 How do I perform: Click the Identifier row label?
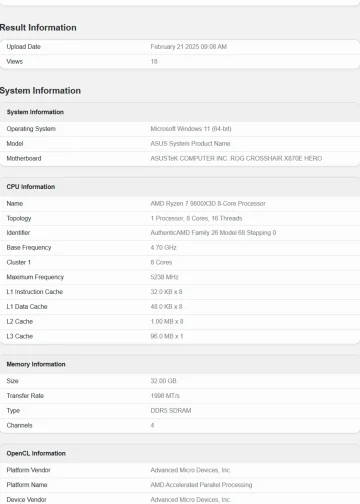18,233
